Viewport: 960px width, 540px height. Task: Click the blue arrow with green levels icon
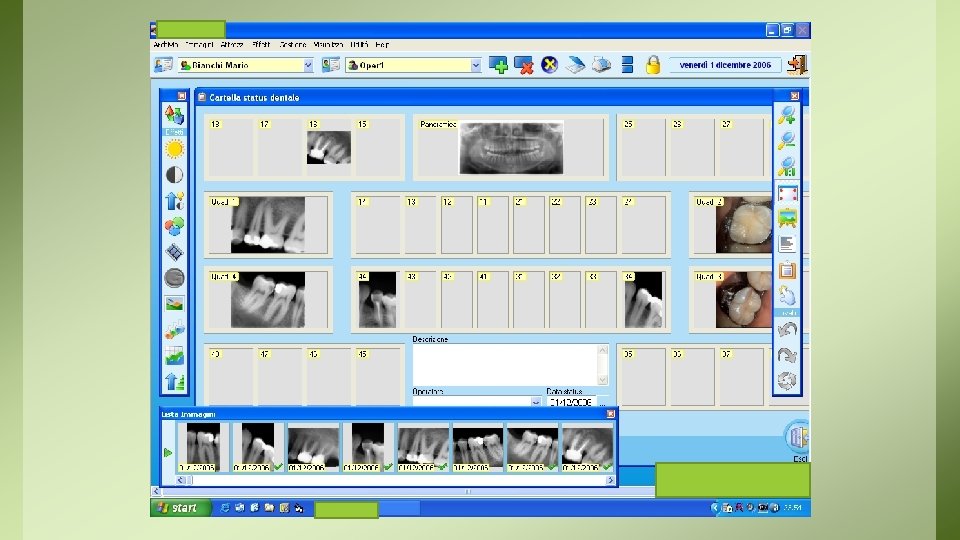[174, 381]
